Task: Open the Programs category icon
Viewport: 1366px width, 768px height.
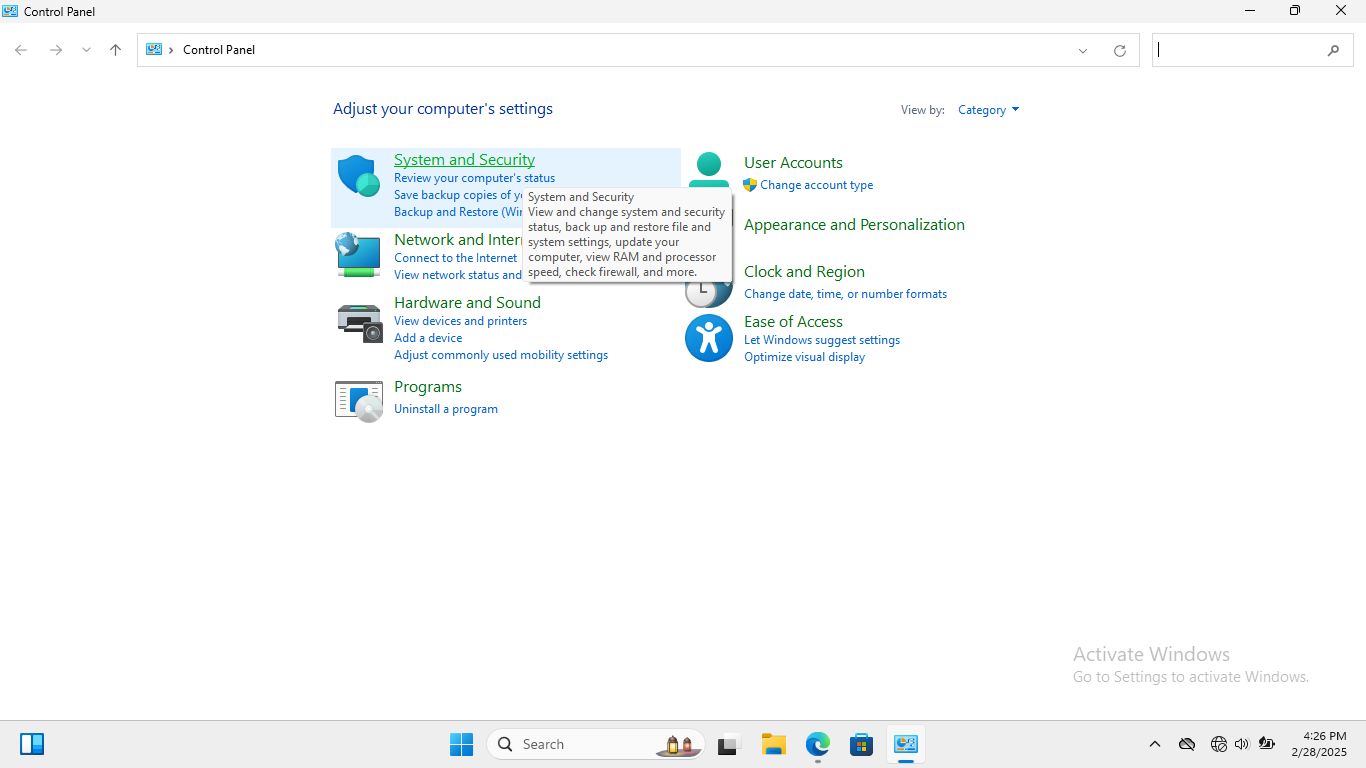Action: point(358,400)
